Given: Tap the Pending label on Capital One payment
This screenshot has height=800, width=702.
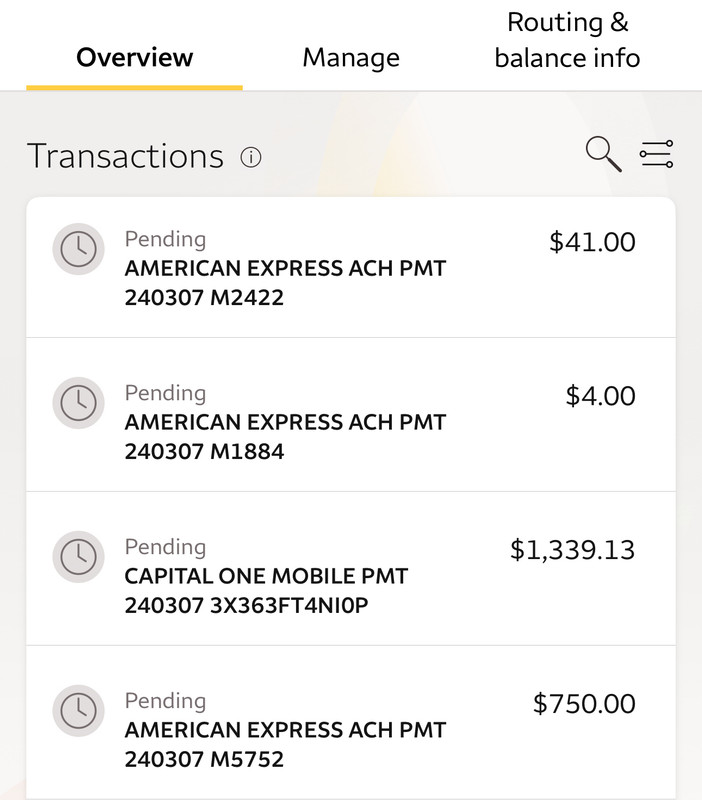Looking at the screenshot, I should click(165, 547).
